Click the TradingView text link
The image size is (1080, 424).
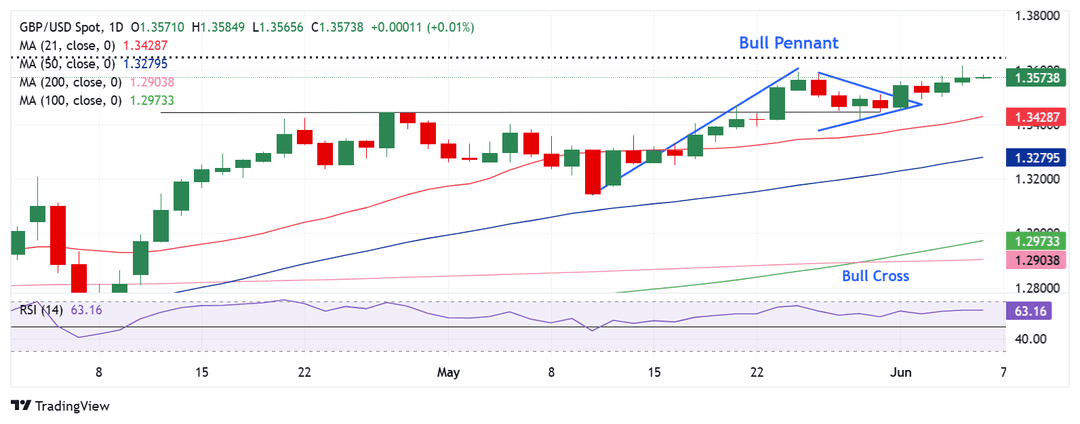pyautogui.click(x=72, y=406)
